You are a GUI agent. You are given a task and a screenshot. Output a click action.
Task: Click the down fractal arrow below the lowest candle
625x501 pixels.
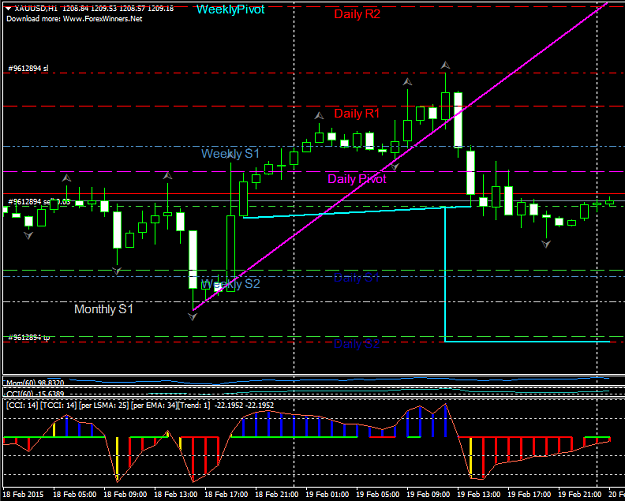[193, 316]
